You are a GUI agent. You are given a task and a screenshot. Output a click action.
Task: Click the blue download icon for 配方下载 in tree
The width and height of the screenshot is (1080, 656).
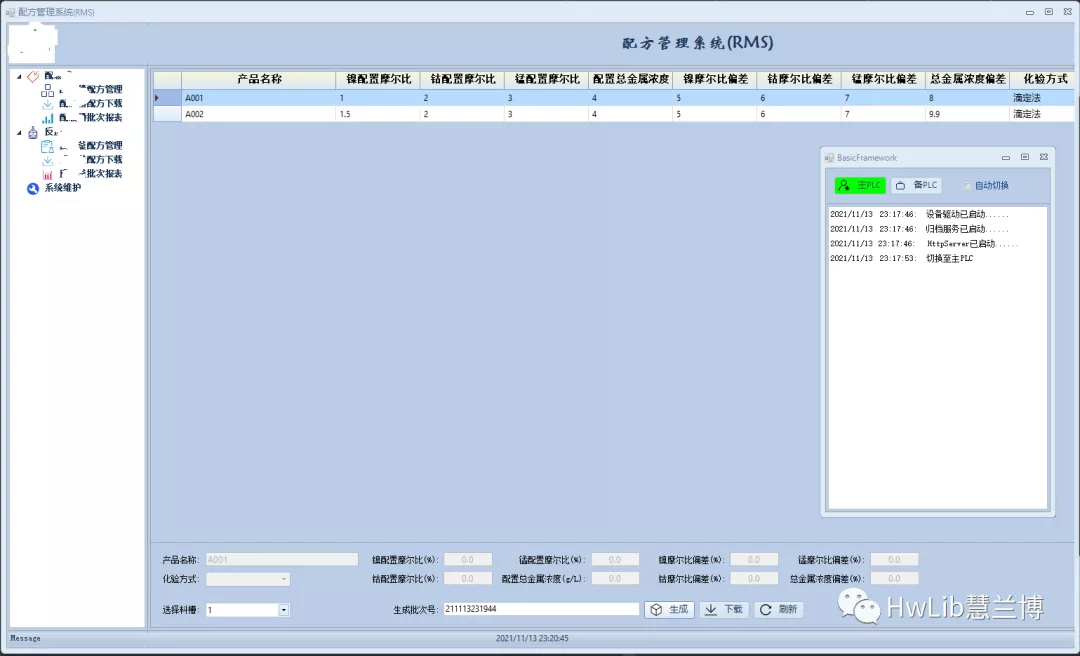click(47, 104)
